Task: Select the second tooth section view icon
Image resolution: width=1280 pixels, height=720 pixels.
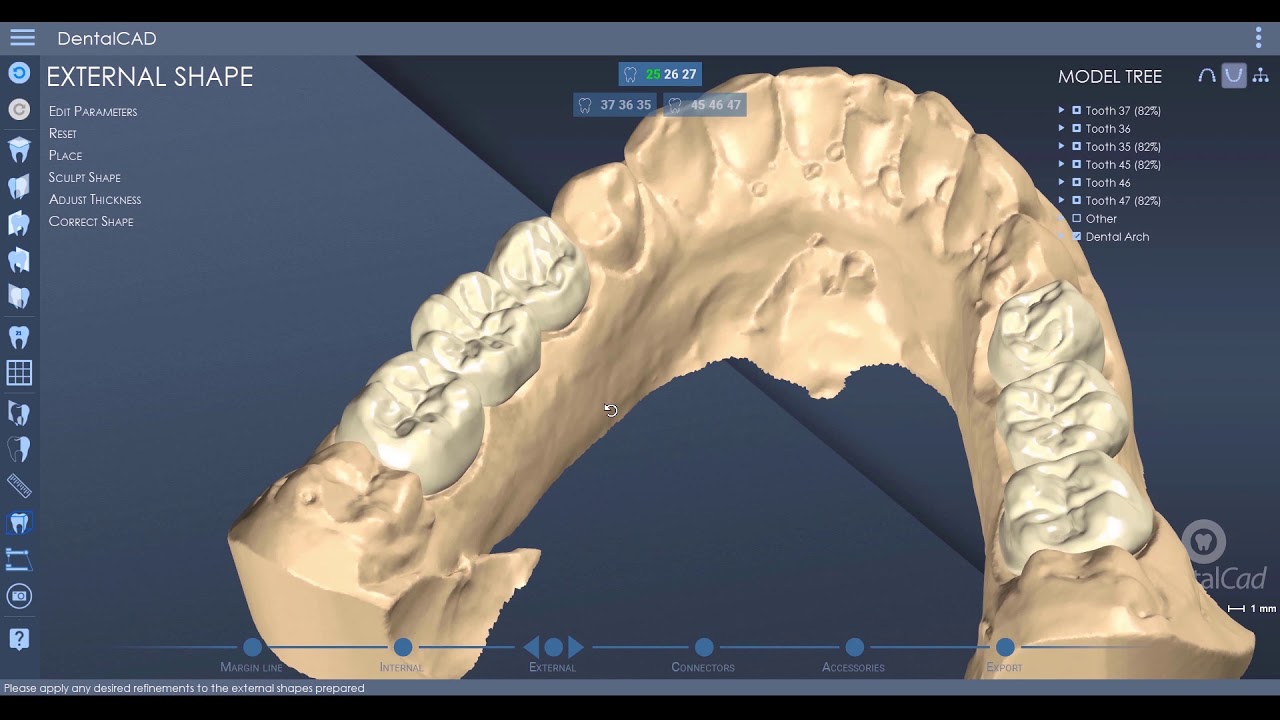Action: pos(19,187)
